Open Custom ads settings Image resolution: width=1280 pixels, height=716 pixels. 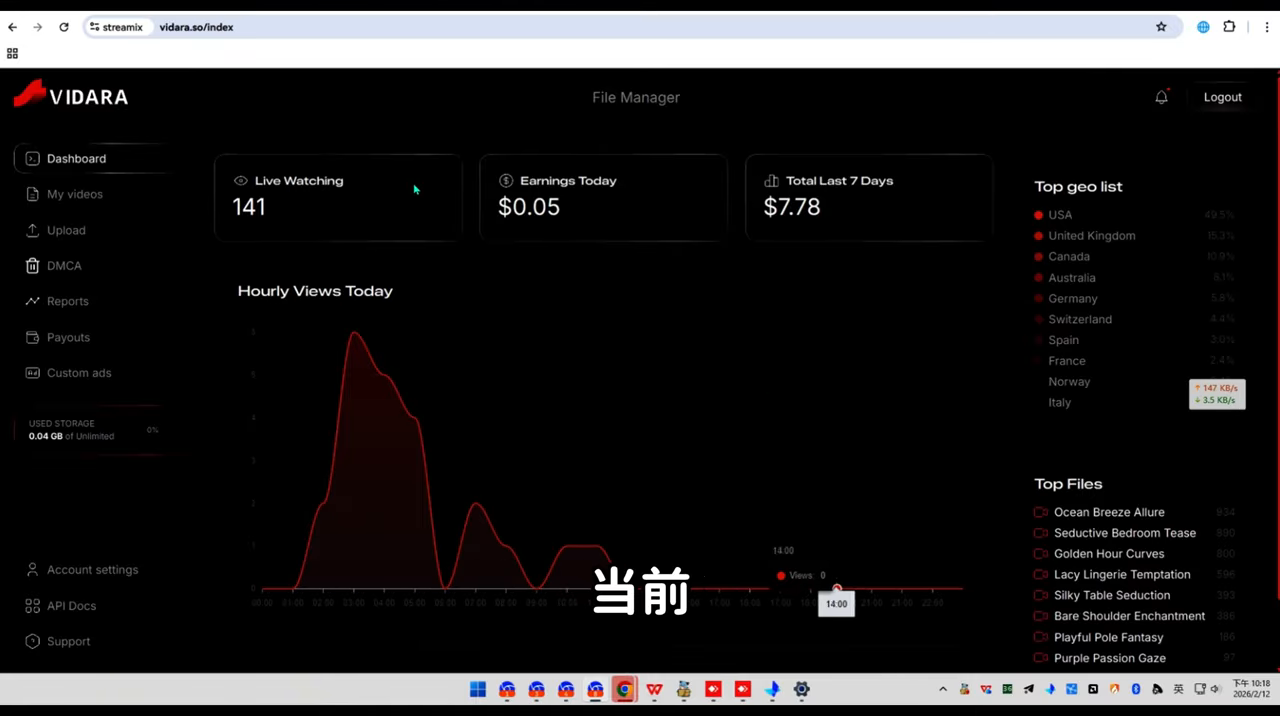79,373
